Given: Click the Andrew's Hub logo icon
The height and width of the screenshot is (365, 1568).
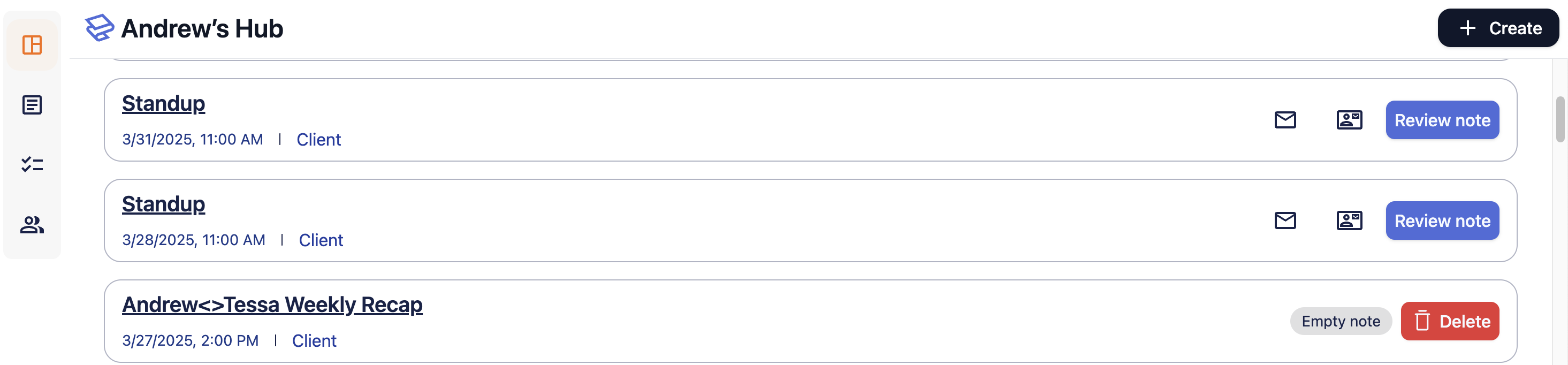Looking at the screenshot, I should point(99,28).
